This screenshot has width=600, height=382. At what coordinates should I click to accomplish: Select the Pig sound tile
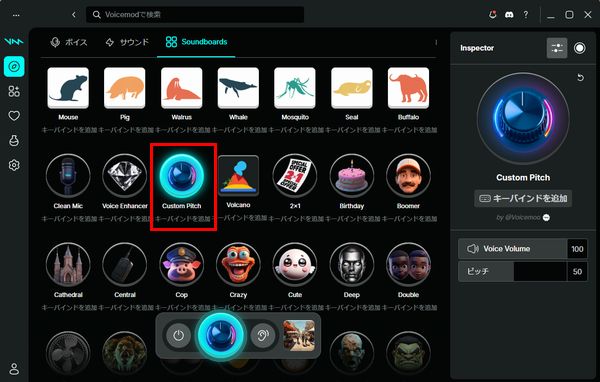point(125,88)
